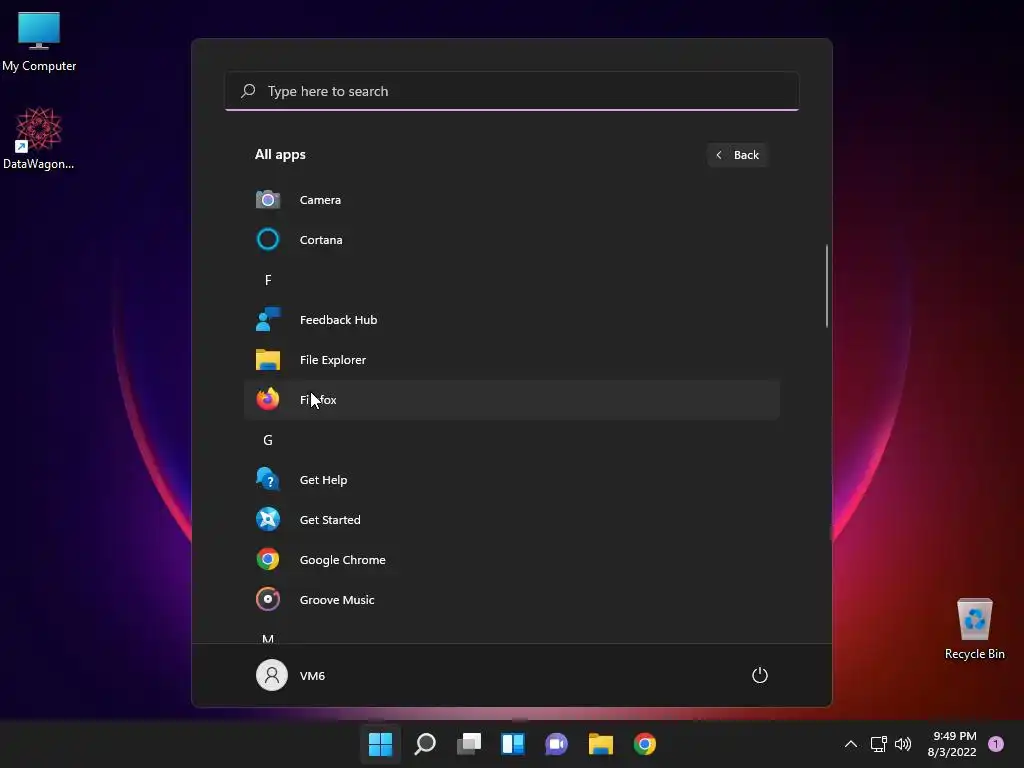Screen dimensions: 1024x768
Task: Click the 'Google Chrome' label
Action: (342, 559)
